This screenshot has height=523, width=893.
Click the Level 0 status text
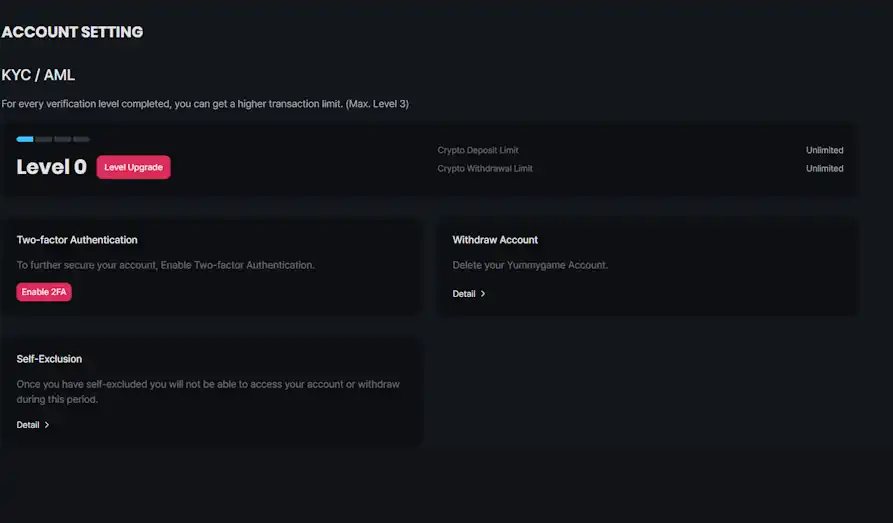(x=52, y=167)
